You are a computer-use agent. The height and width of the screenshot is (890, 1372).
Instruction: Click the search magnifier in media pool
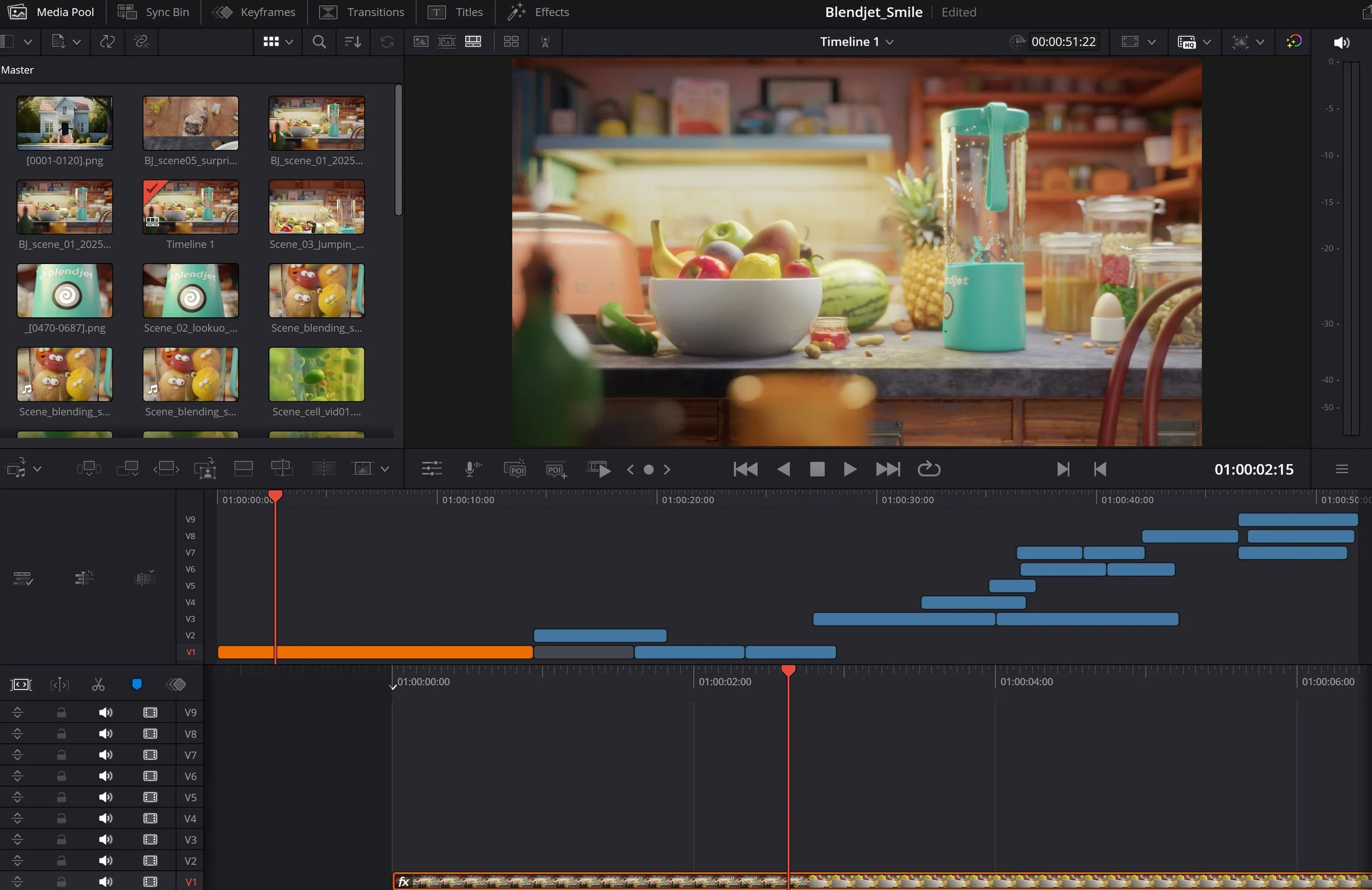[x=319, y=42]
